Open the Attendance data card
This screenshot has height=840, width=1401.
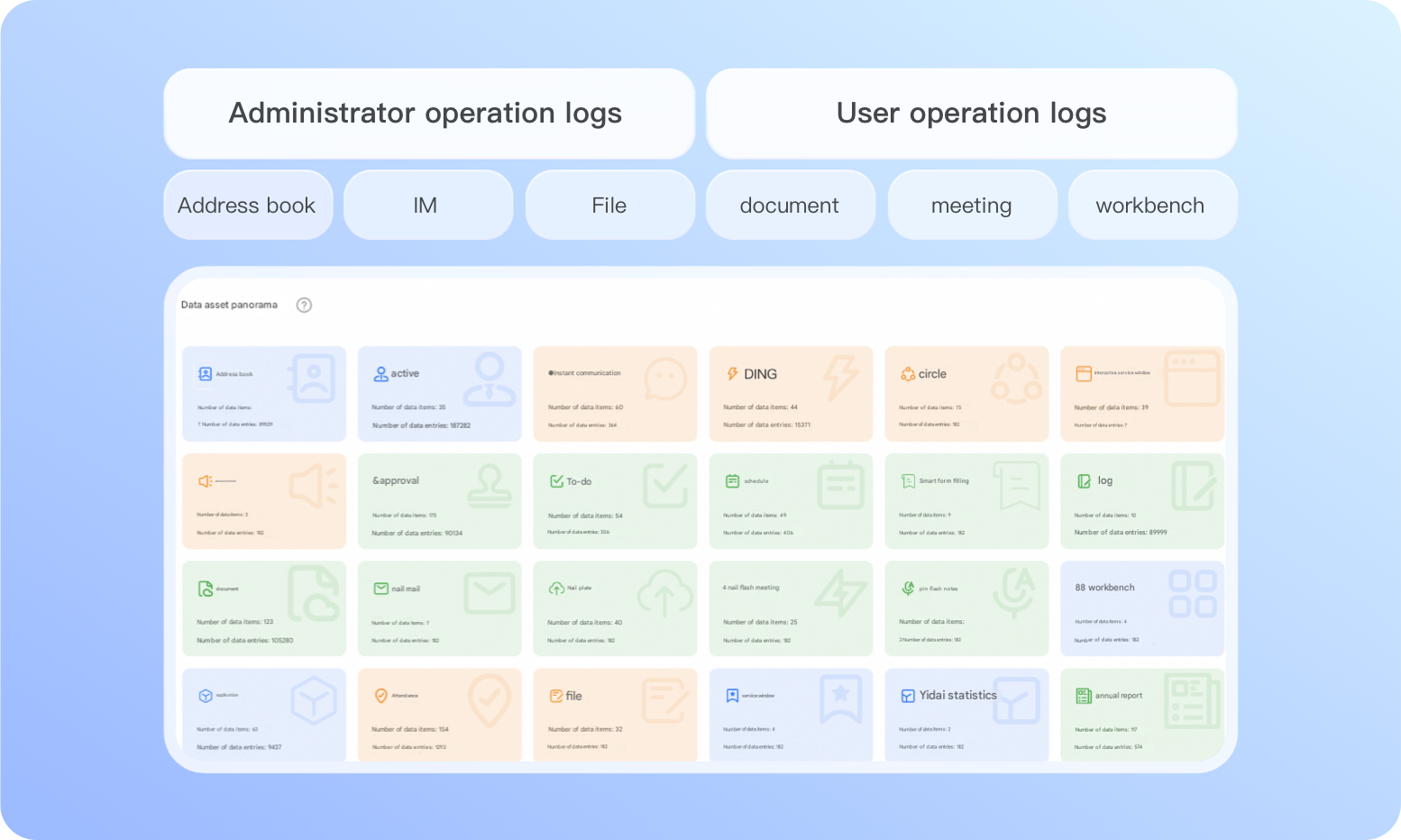click(439, 715)
